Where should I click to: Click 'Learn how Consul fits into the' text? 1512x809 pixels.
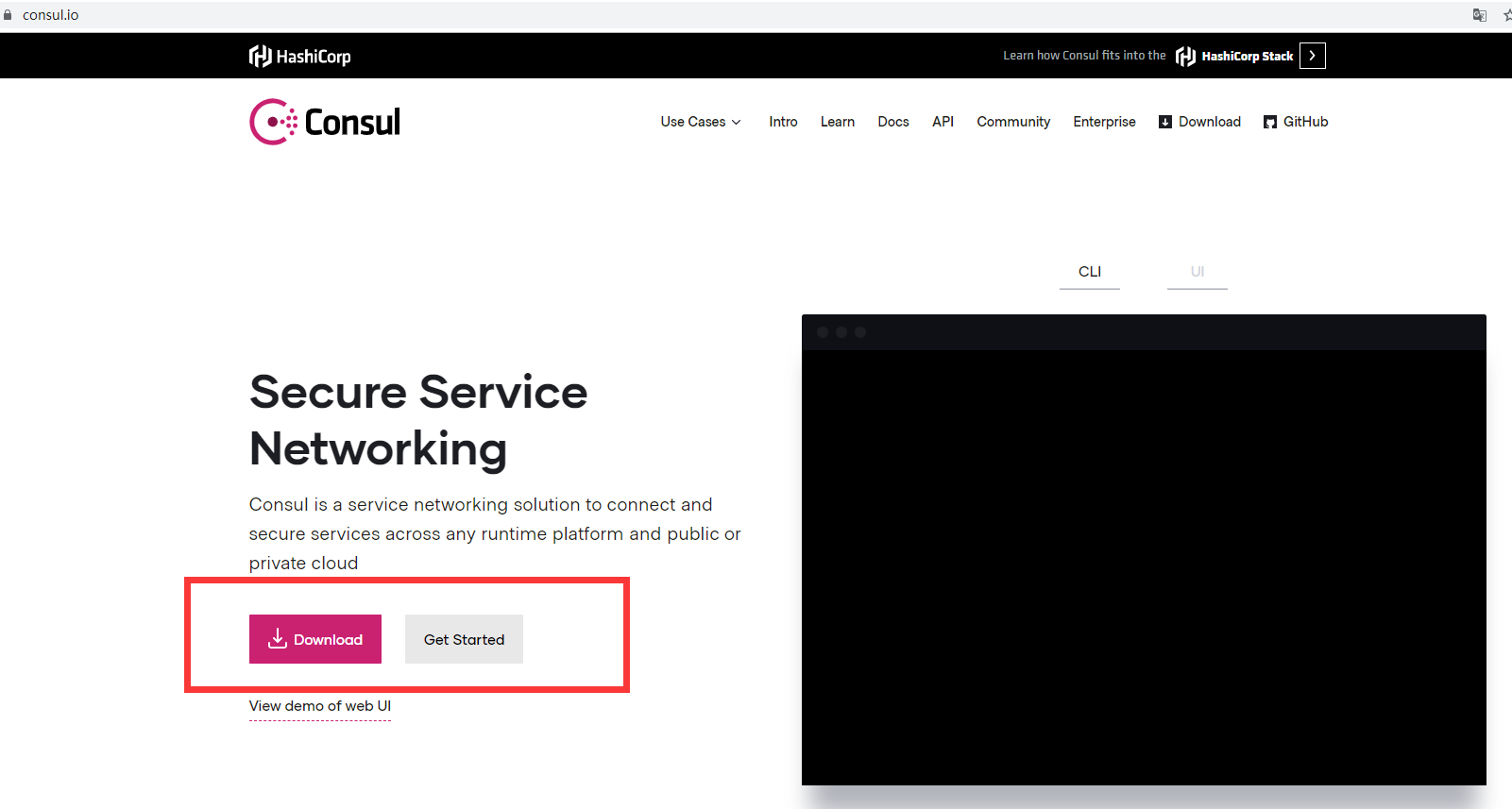pyautogui.click(x=1084, y=56)
